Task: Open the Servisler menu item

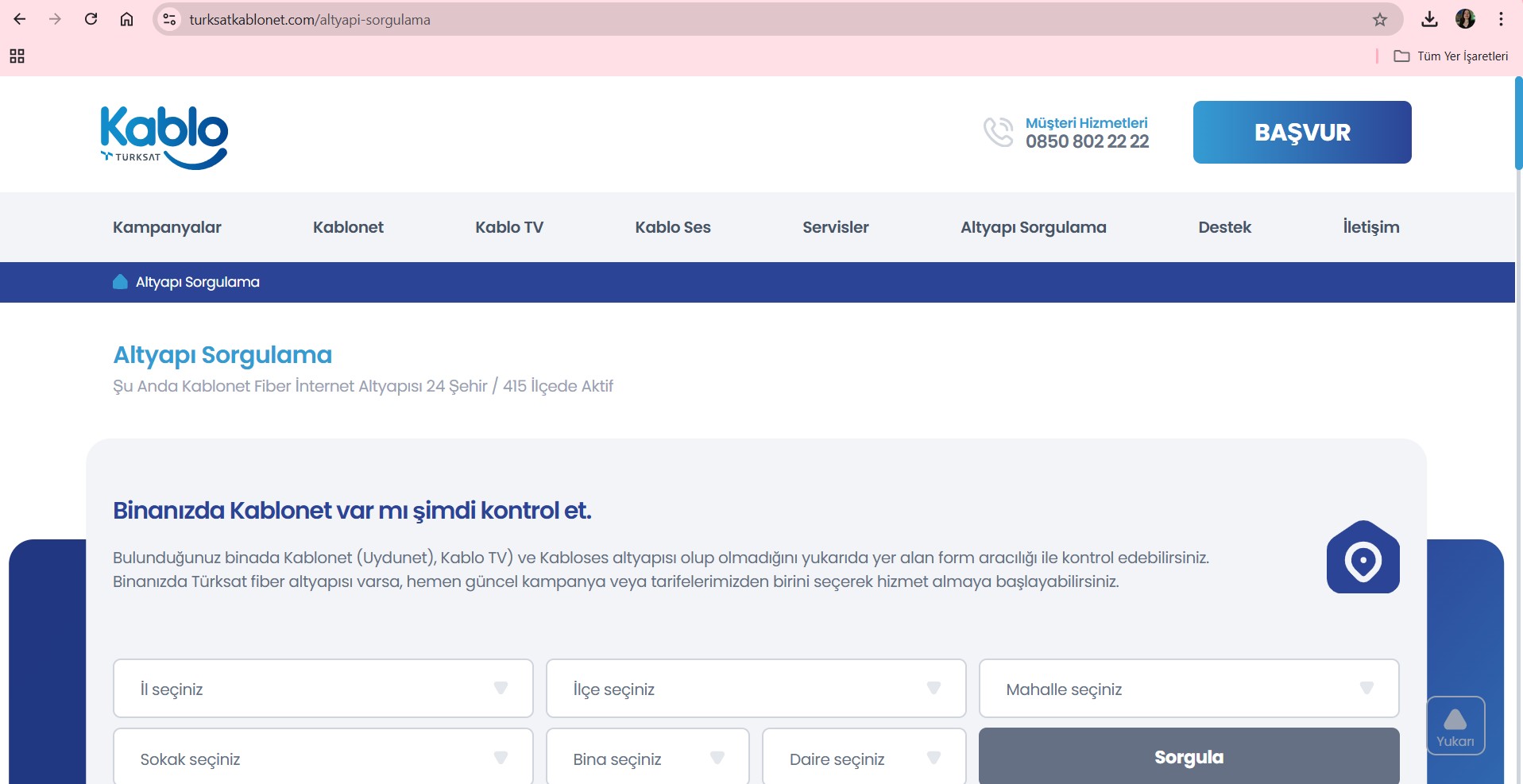Action: tap(836, 227)
